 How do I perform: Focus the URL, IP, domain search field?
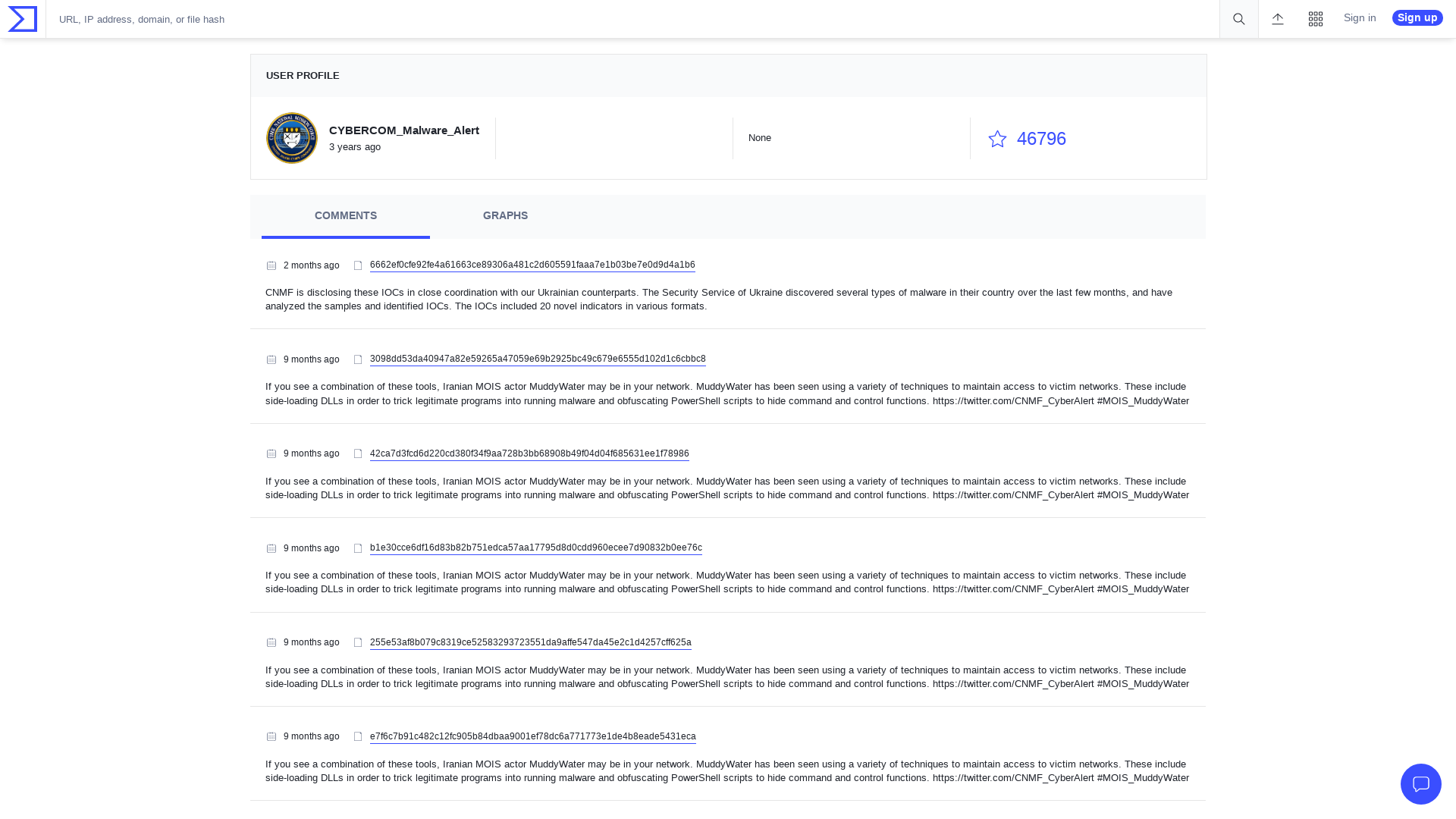pyautogui.click(x=632, y=19)
